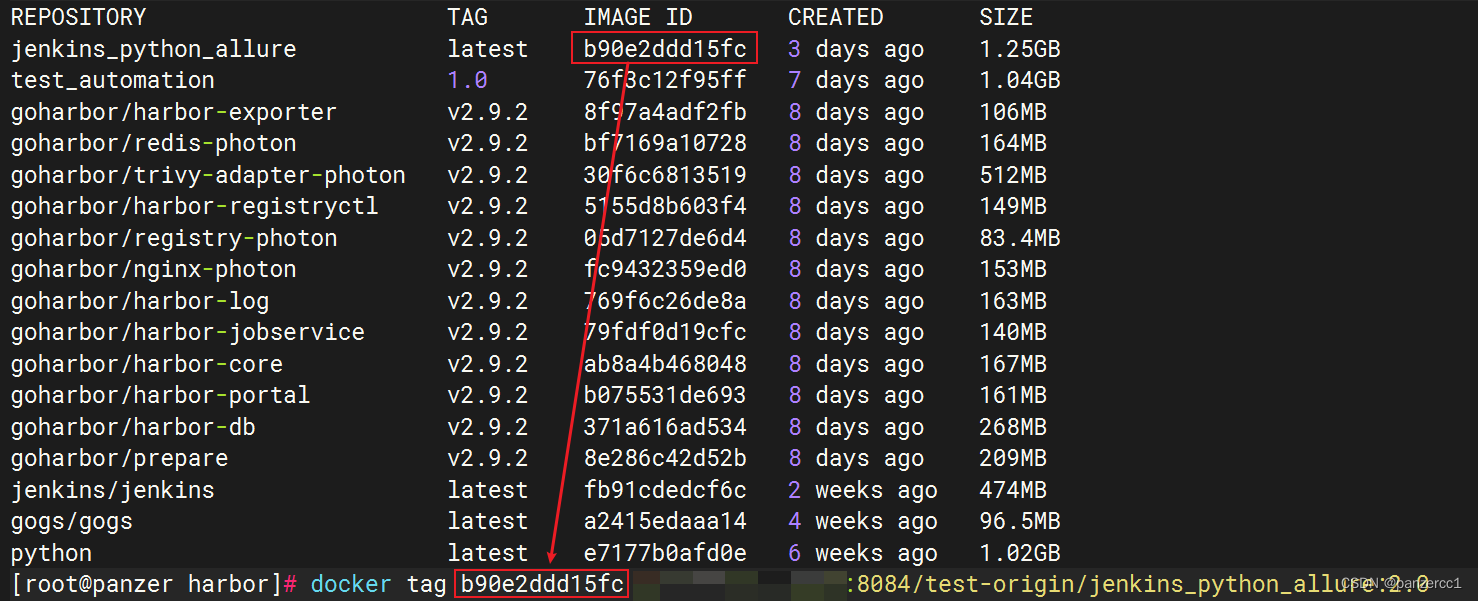Screen dimensions: 1478x601
Task: Select goharbor/harbor-jobservice repository text
Action: coord(187,332)
